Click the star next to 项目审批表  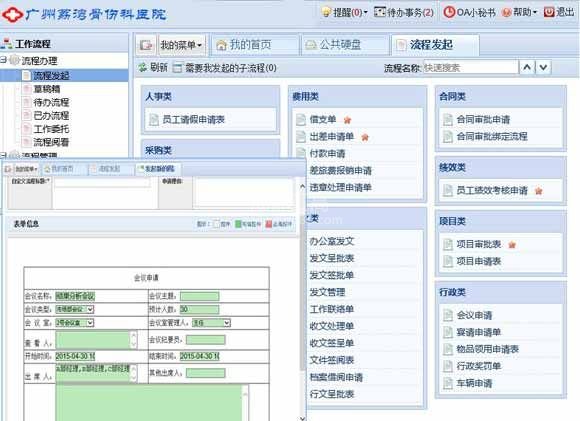coord(512,245)
